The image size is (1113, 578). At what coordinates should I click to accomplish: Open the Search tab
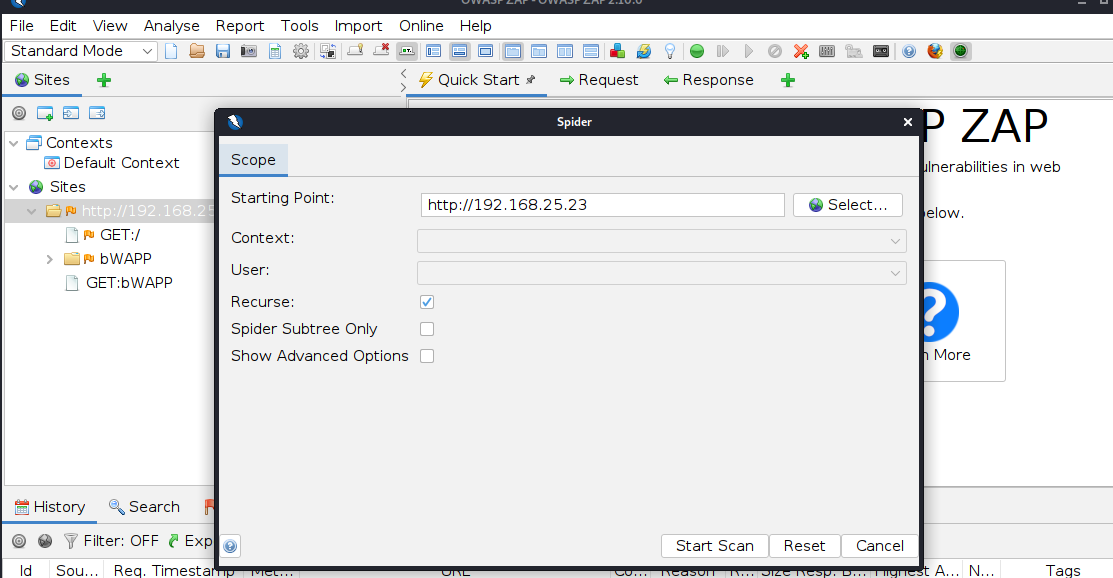[x=144, y=507]
